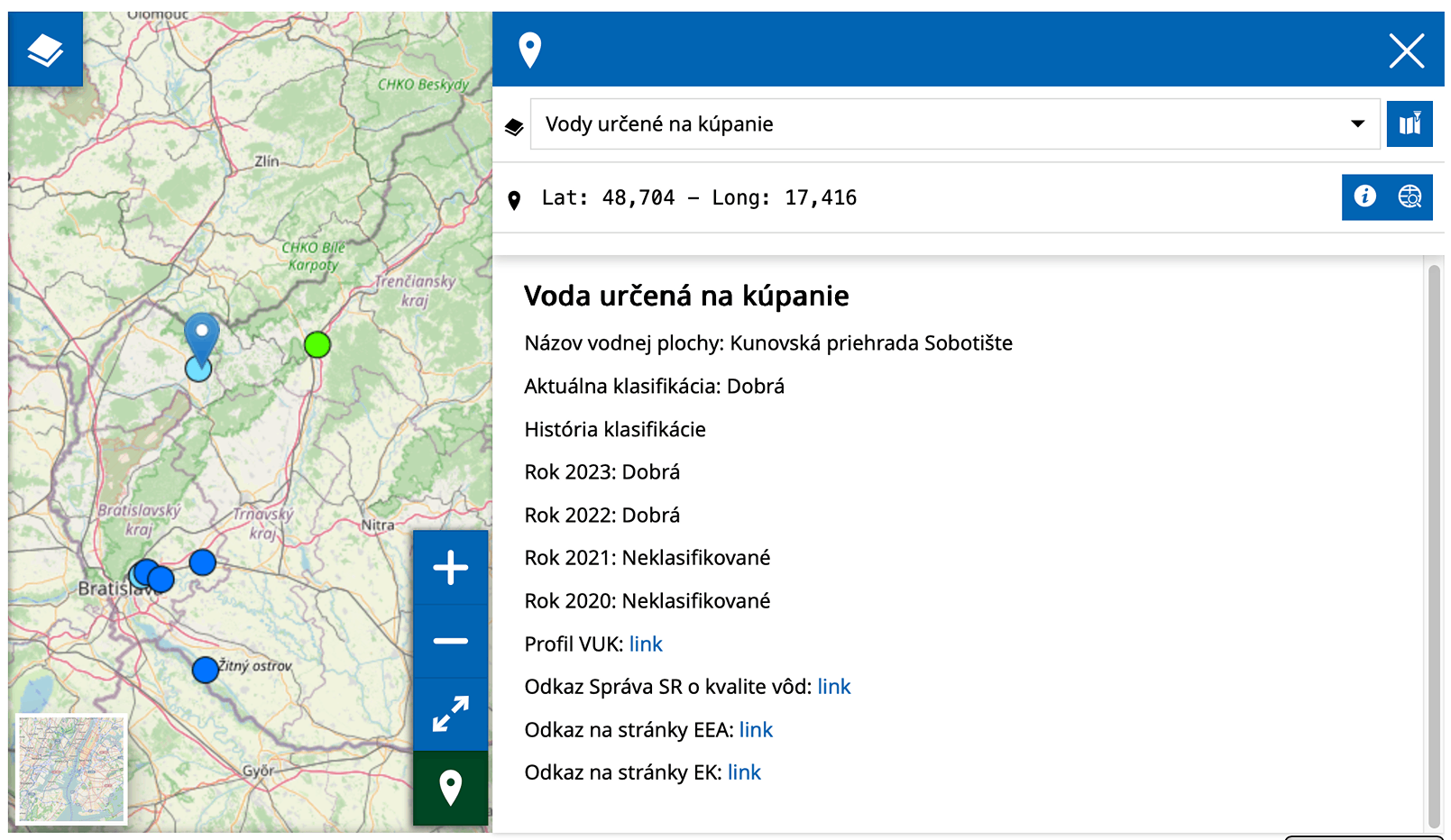This screenshot has height=840, width=1451.
Task: Click the small pin icon beside coordinates
Action: (x=514, y=200)
